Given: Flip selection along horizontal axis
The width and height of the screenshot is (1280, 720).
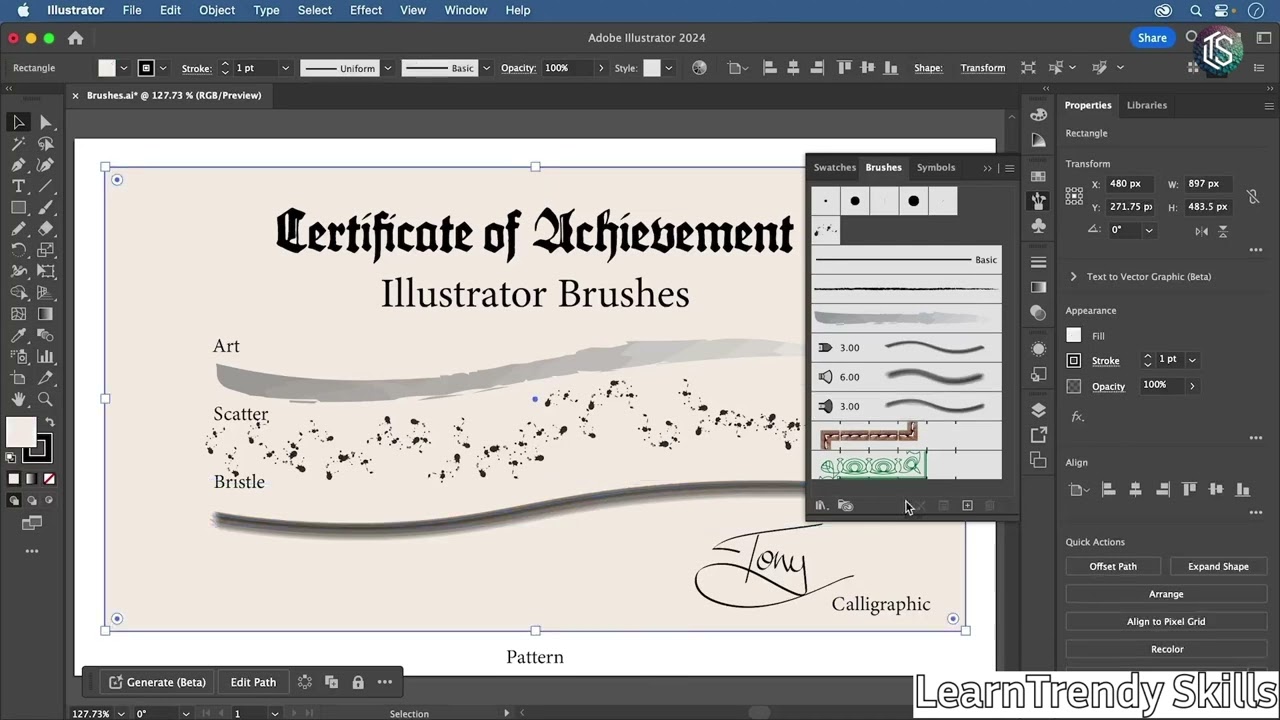Looking at the screenshot, I should click(1202, 230).
